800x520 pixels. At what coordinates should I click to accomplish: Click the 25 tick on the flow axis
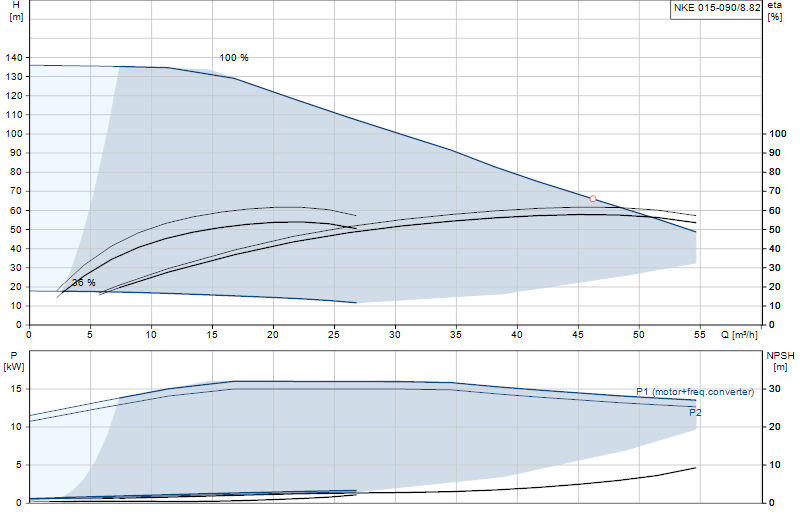pos(334,335)
